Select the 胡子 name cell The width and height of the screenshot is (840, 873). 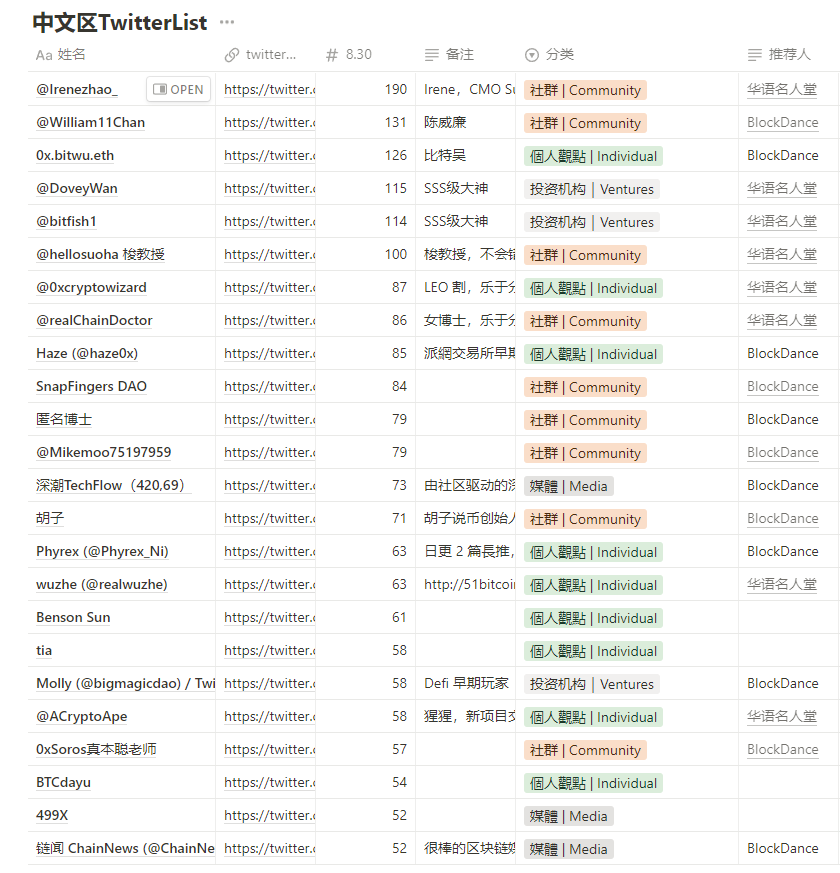point(121,518)
